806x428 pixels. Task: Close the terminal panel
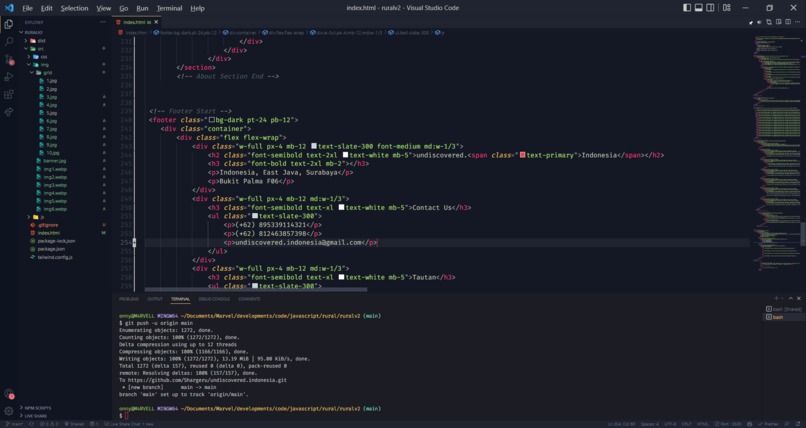click(x=798, y=299)
